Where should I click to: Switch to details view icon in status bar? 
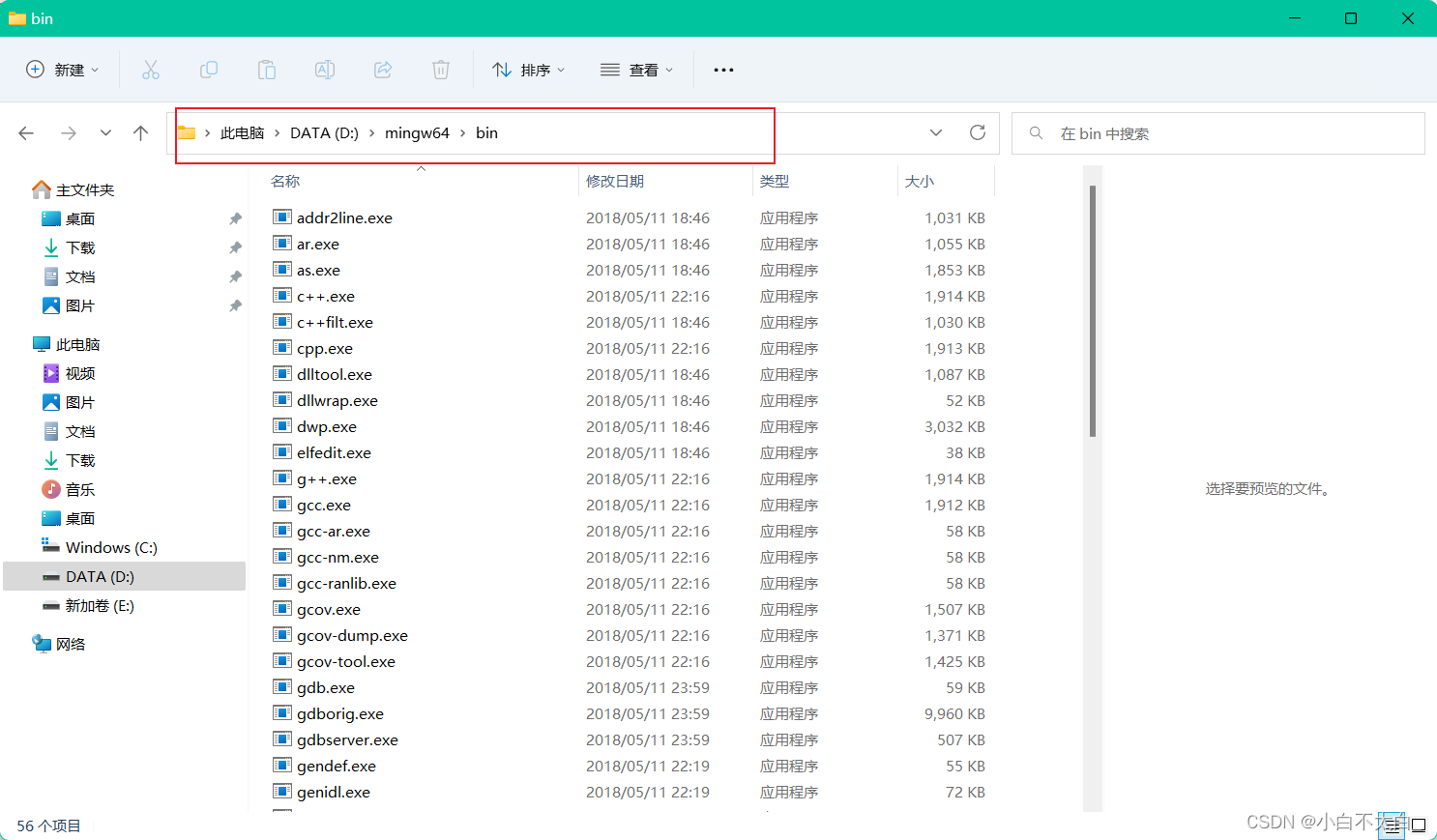click(x=1392, y=826)
